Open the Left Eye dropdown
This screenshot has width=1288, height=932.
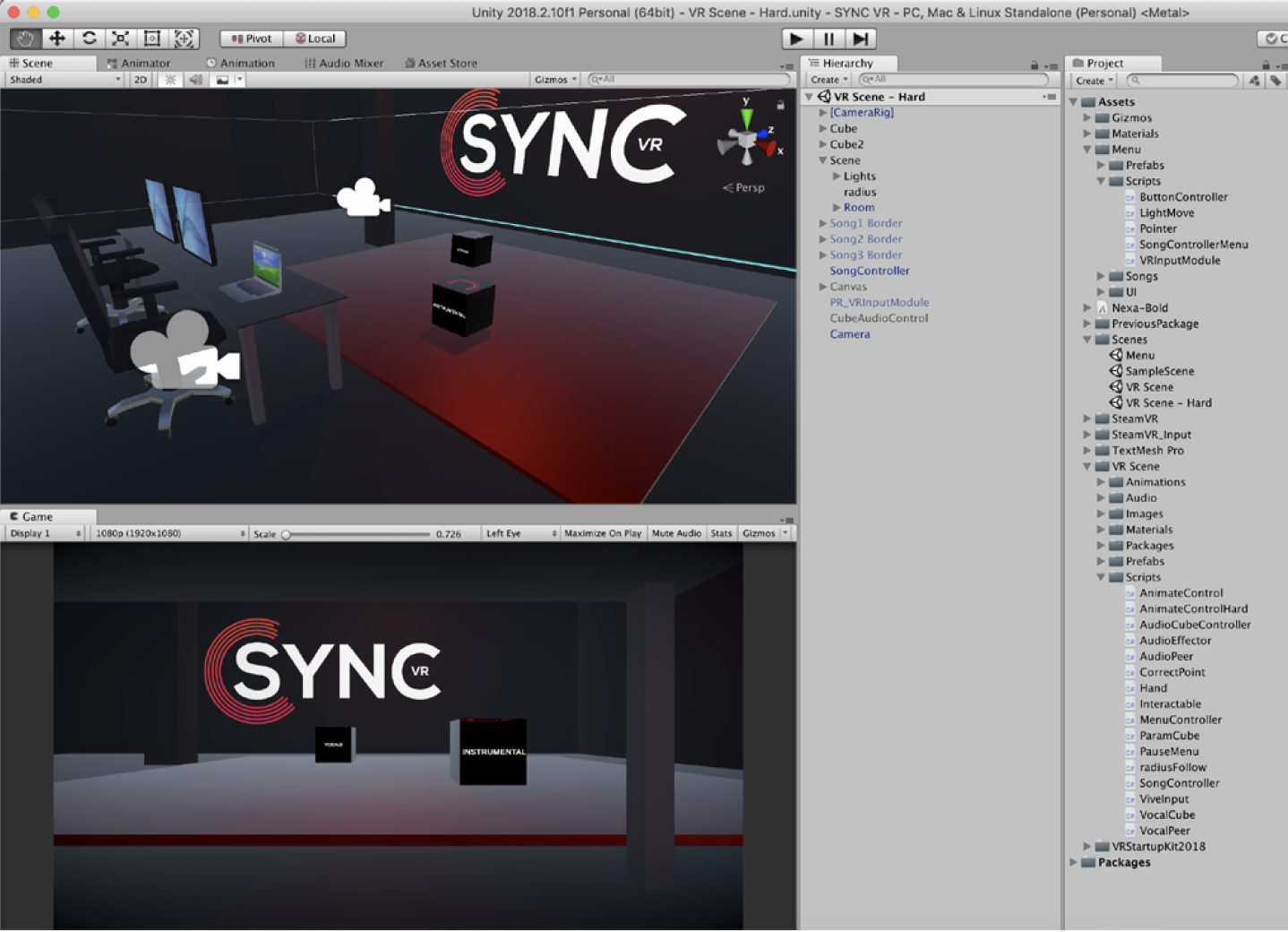[x=521, y=533]
